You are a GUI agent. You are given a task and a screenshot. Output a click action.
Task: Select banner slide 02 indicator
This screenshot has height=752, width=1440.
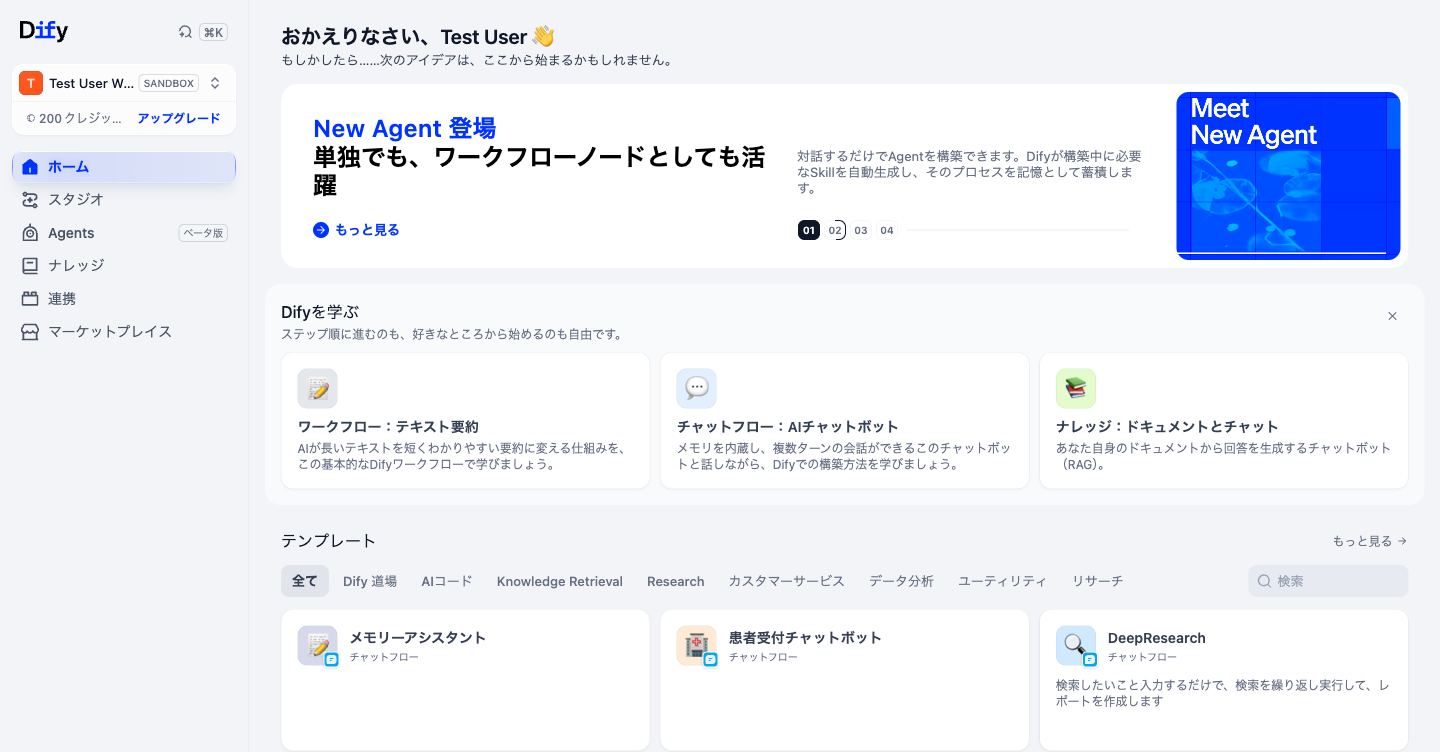[x=836, y=230]
